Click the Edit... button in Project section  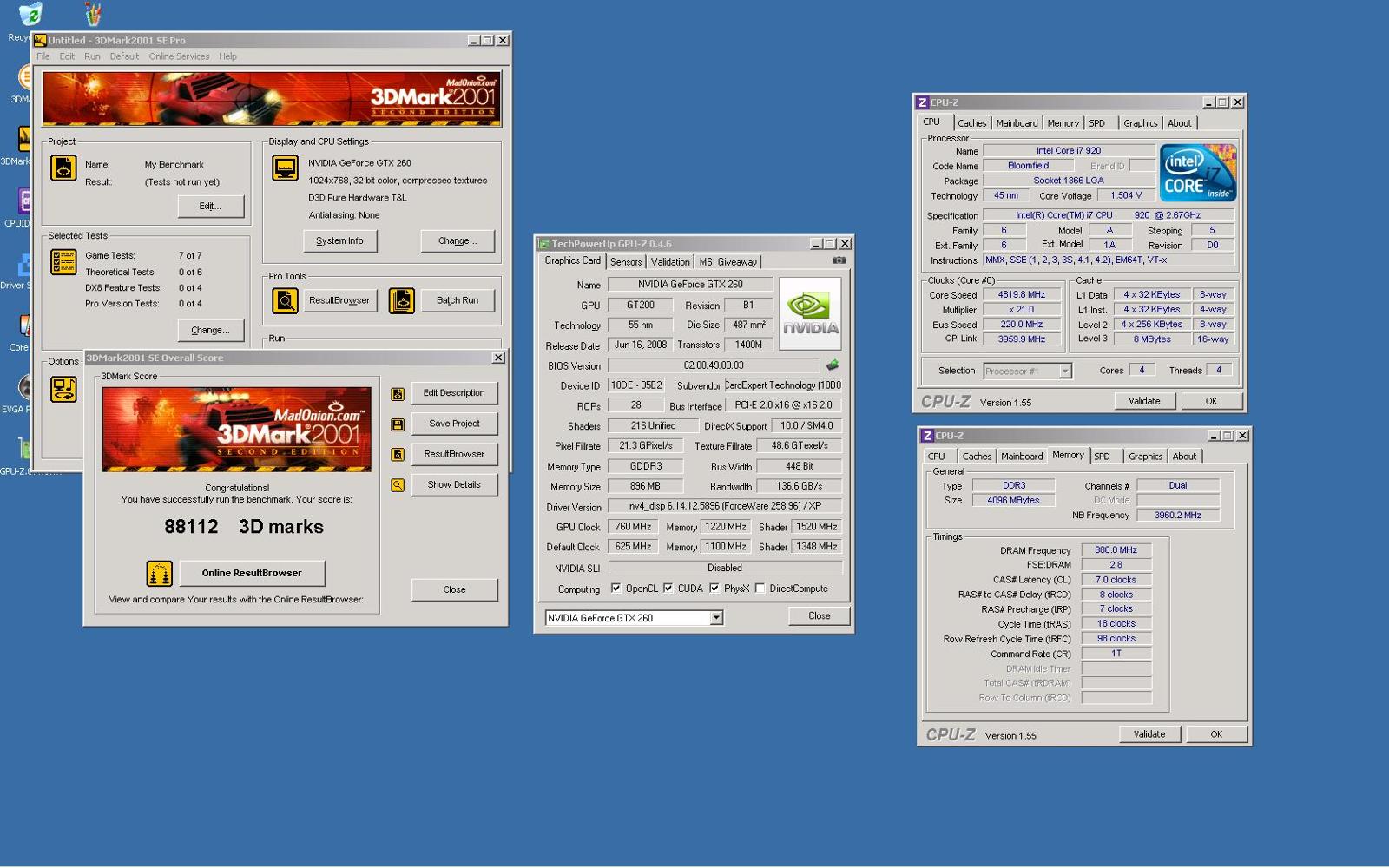click(x=210, y=207)
